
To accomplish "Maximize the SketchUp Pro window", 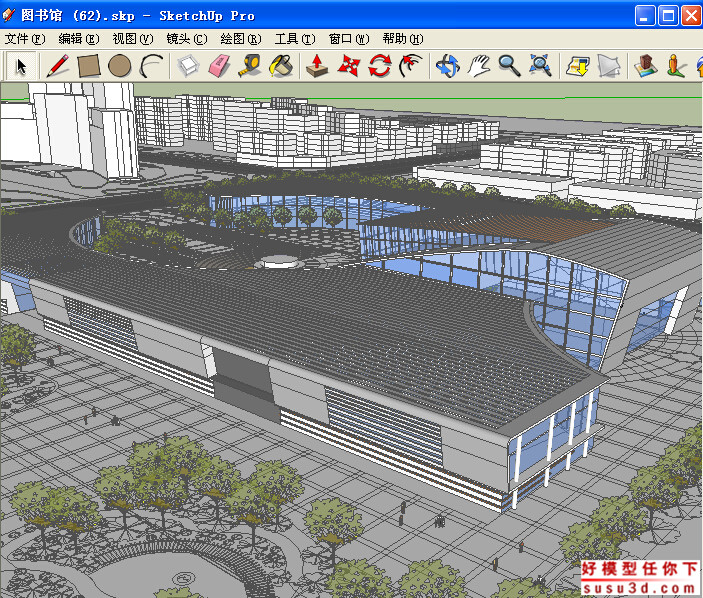I will [x=668, y=16].
